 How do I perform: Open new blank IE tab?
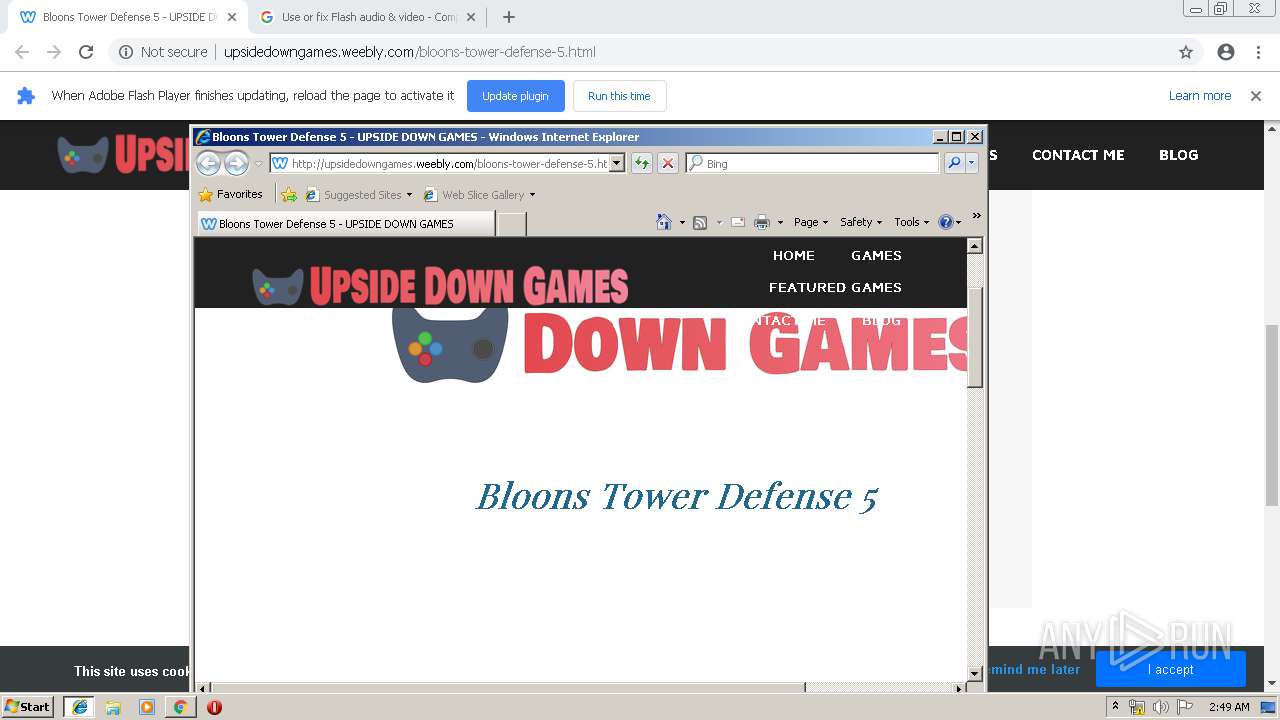[x=511, y=224]
